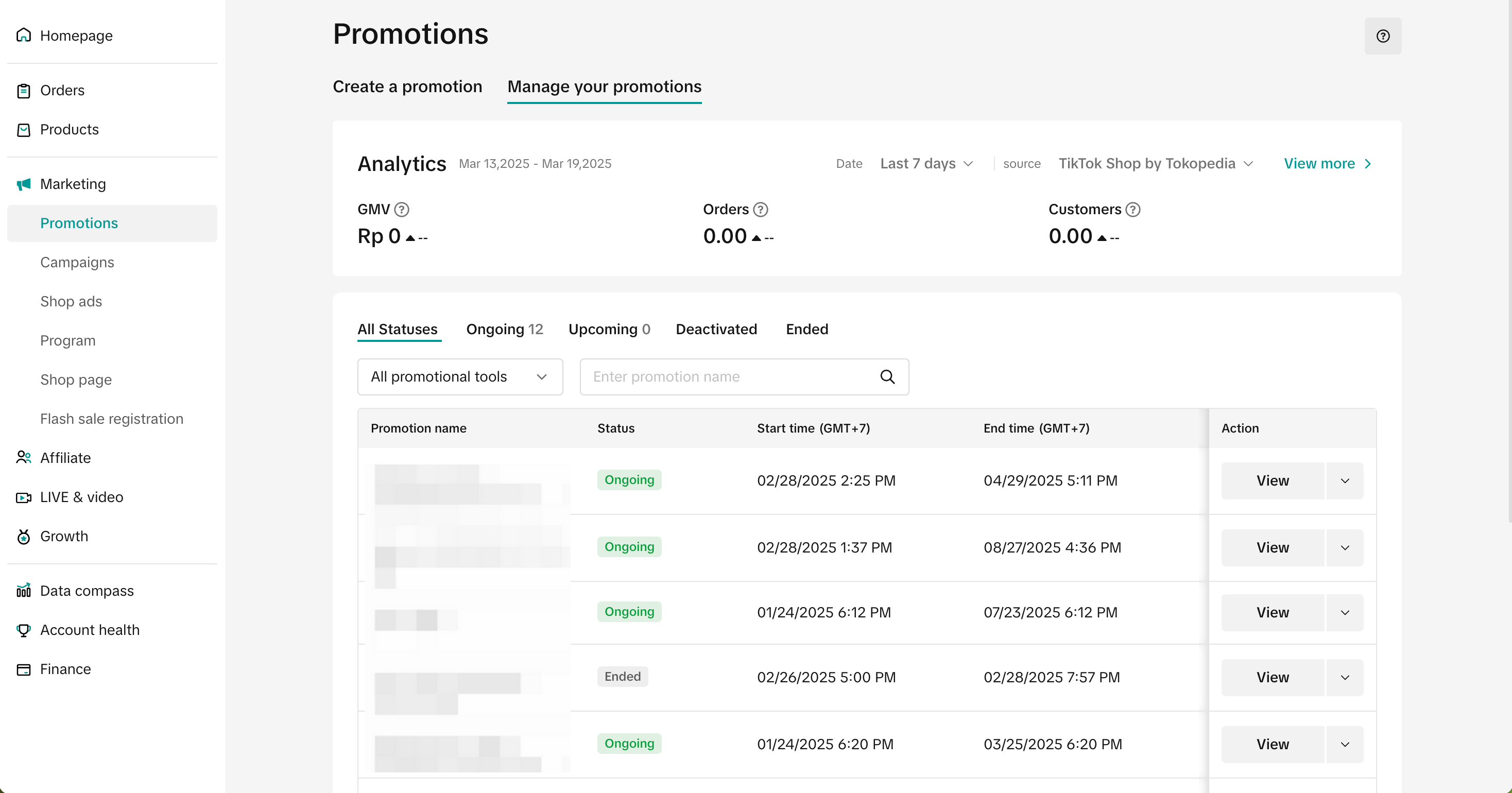Screen dimensions: 1512x793
Task: Click the LIVE & video camera icon
Action: tap(24, 497)
